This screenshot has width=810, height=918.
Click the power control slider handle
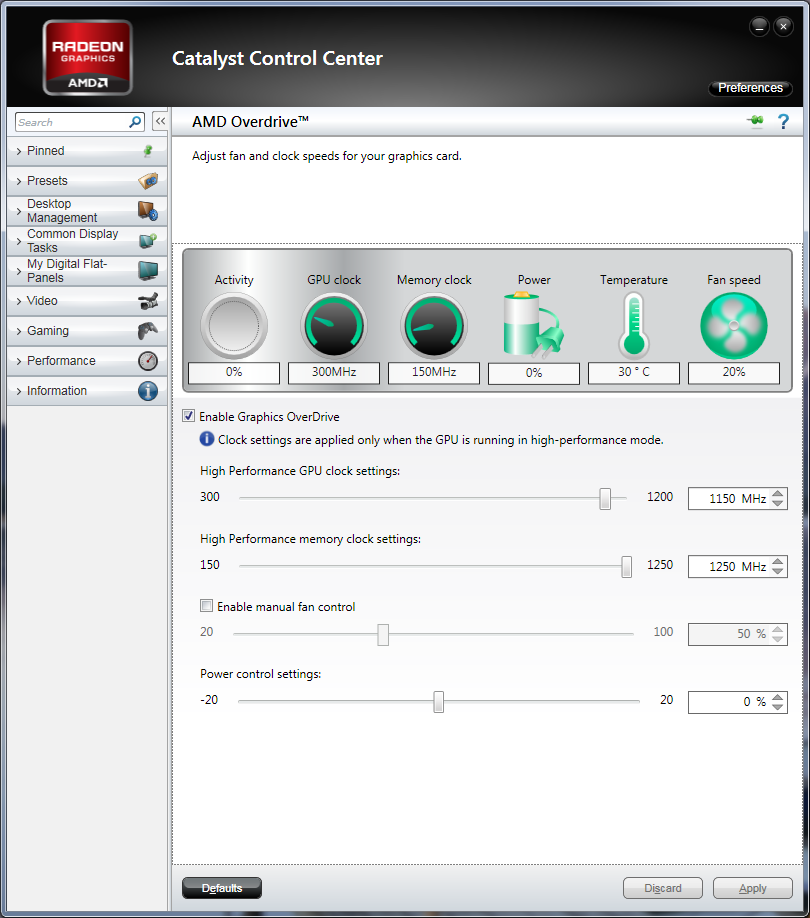(438, 702)
